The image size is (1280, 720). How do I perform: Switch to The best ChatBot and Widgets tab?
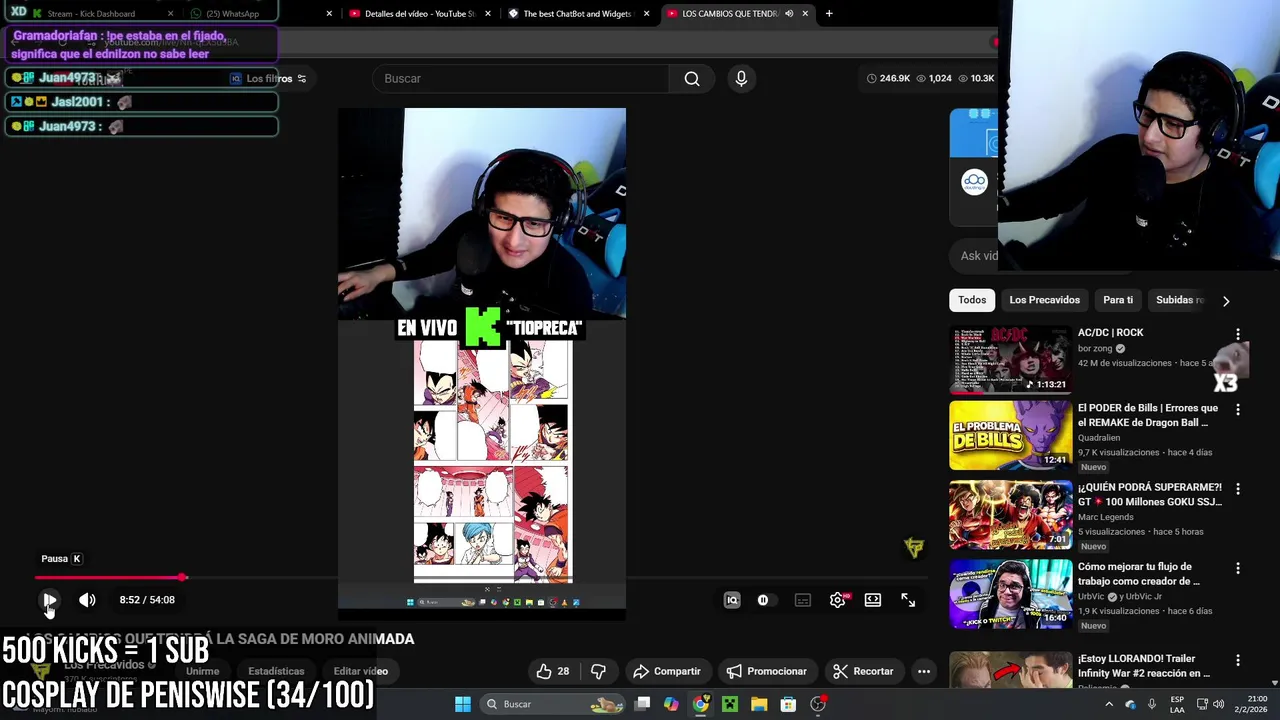click(578, 13)
